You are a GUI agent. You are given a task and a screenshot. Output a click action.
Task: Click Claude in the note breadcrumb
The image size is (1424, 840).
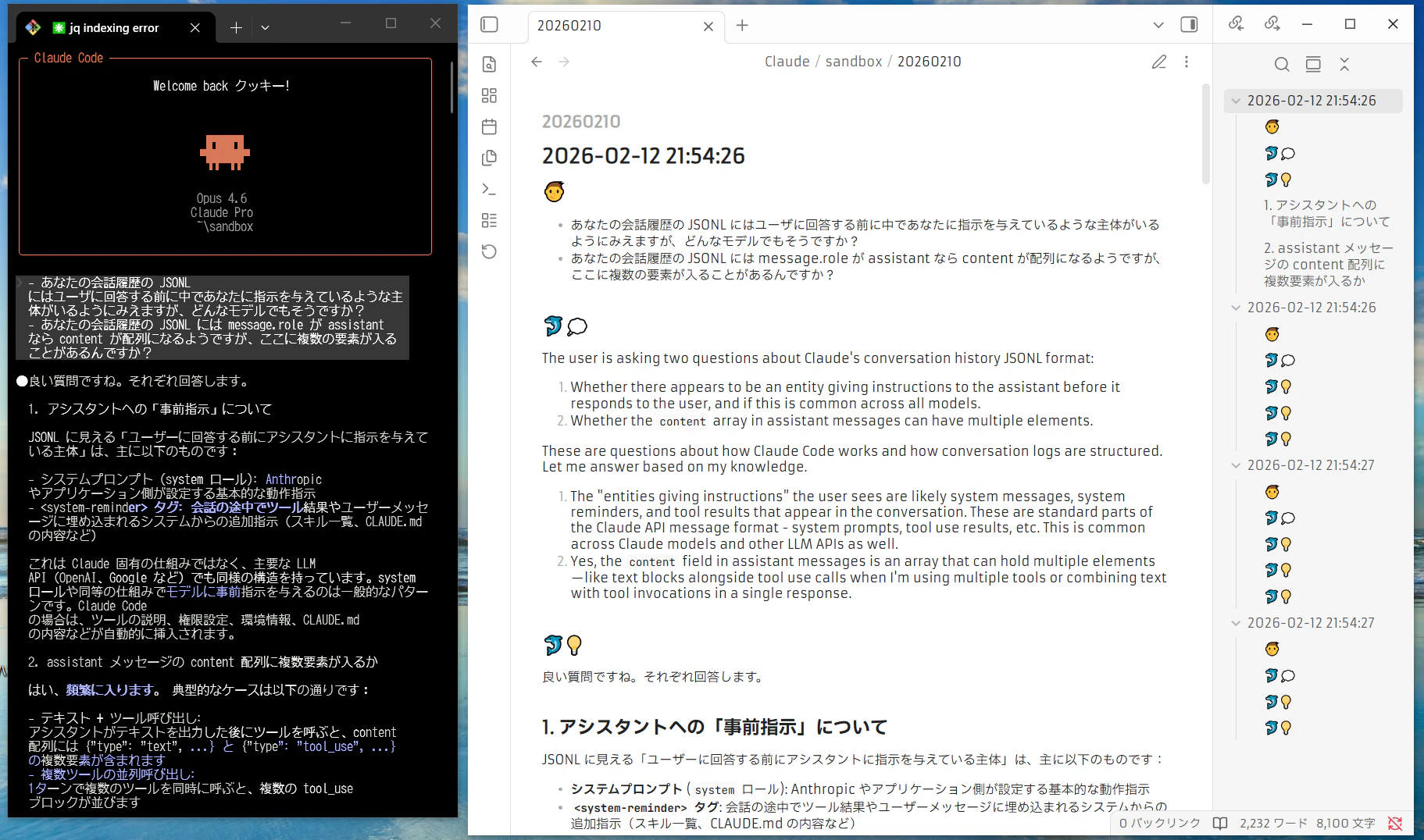tap(787, 62)
